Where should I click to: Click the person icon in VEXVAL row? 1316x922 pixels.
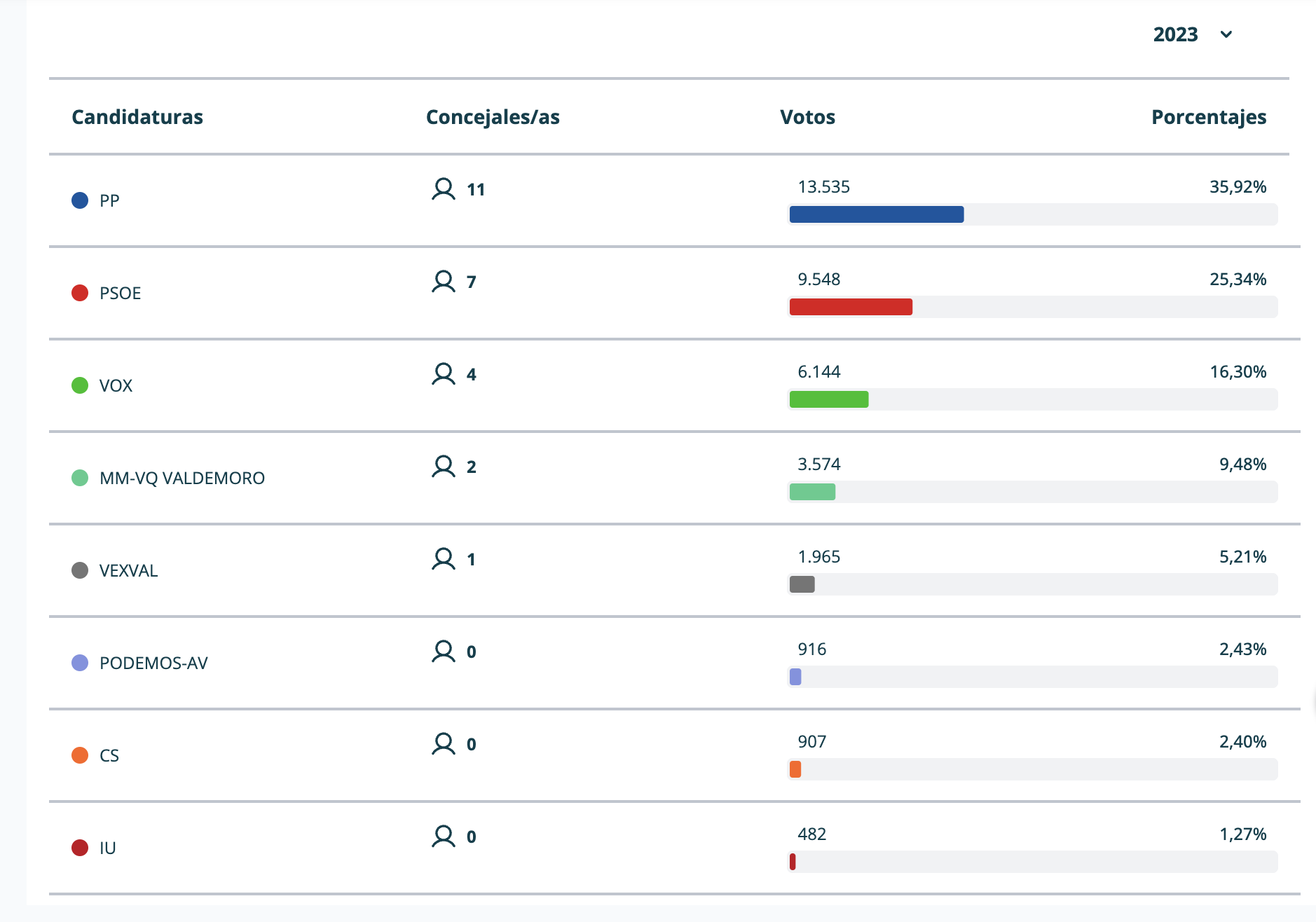tap(443, 559)
